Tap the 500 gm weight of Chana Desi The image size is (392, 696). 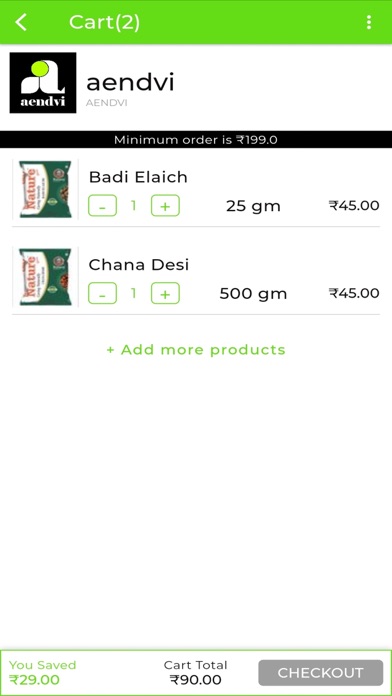coord(253,294)
